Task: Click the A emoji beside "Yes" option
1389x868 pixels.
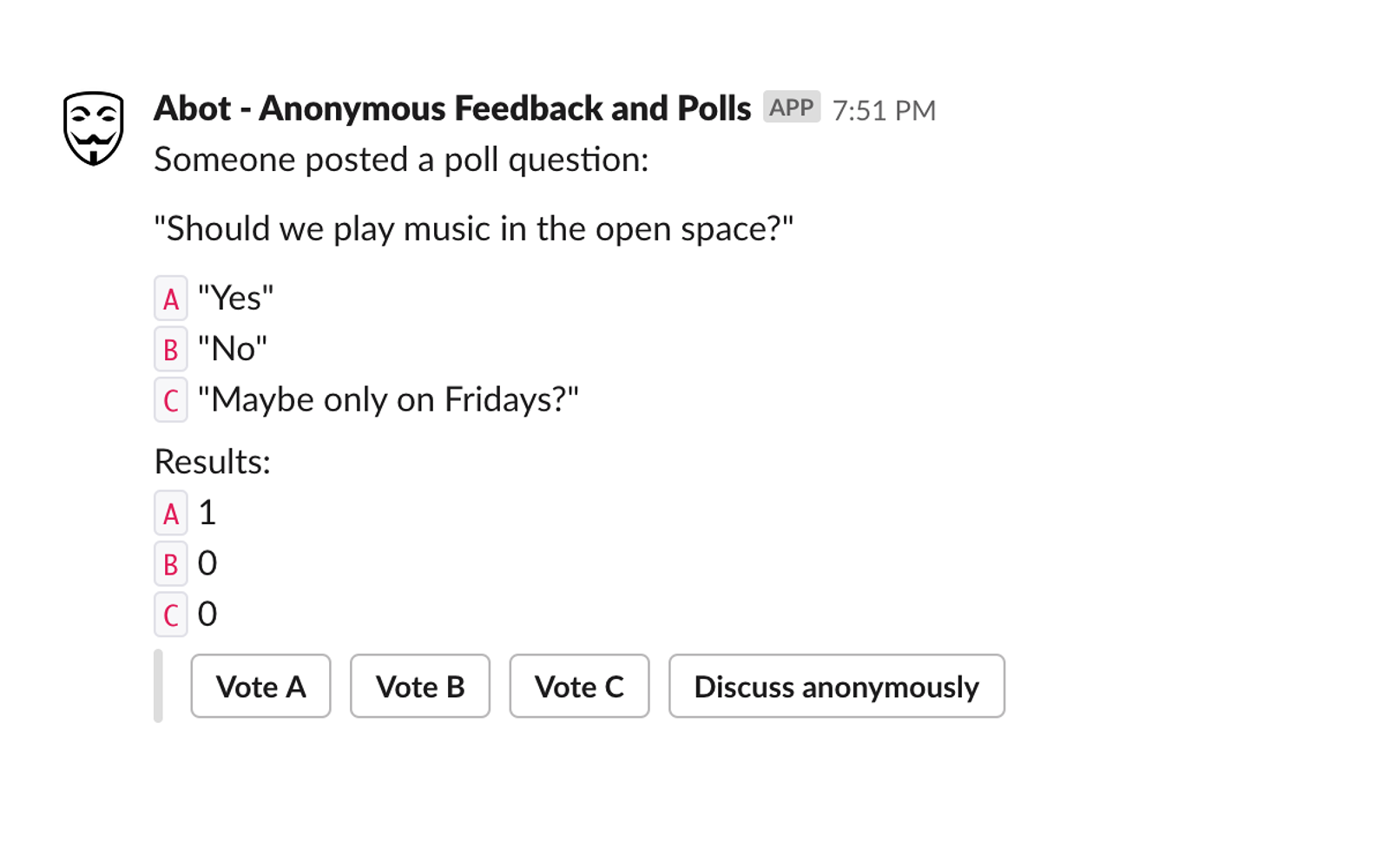Action: 171,299
